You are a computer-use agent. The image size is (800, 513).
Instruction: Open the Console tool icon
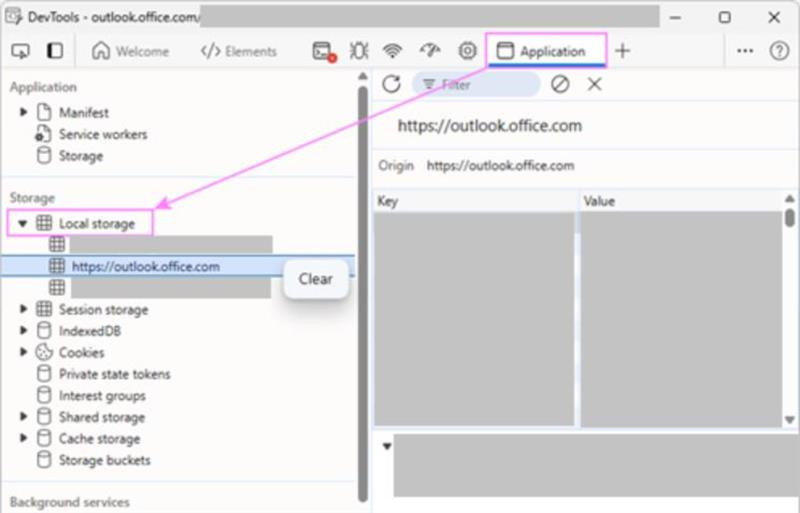324,52
